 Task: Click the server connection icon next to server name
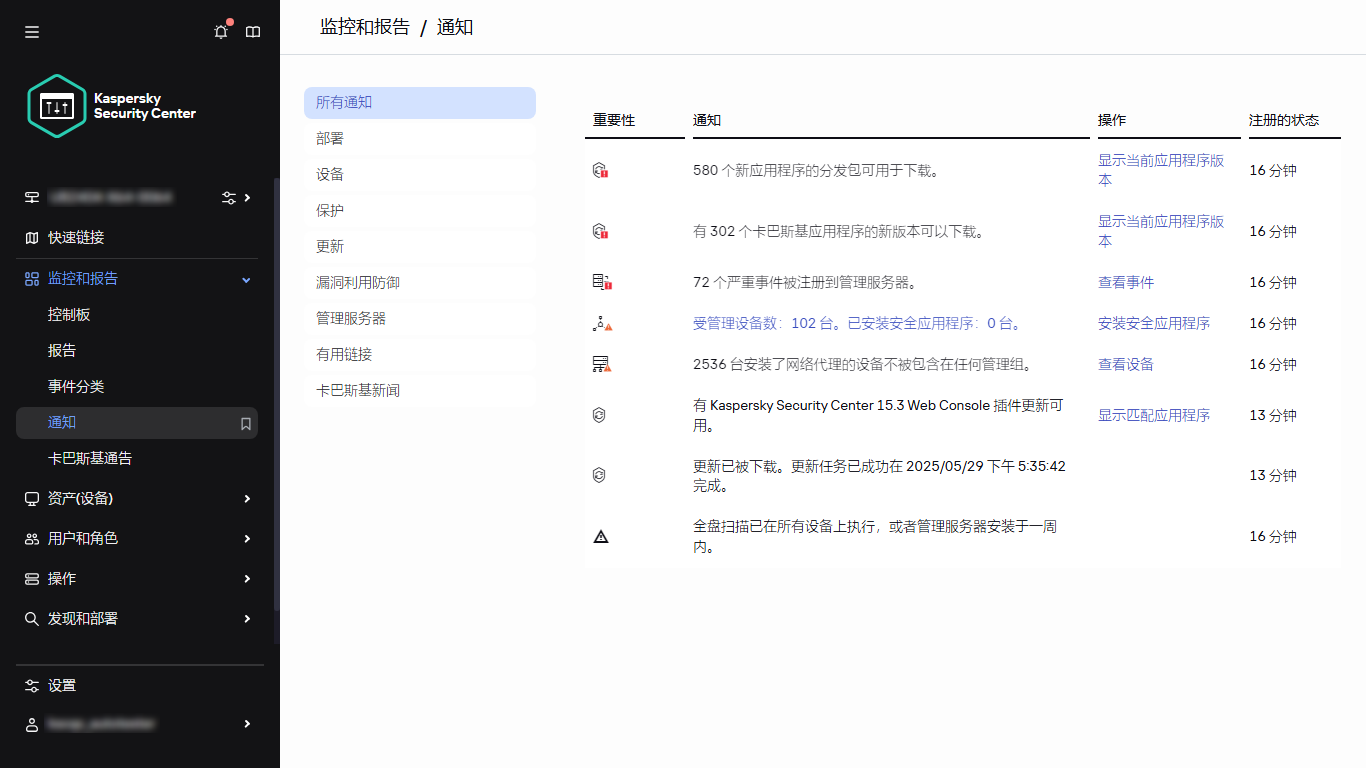point(228,198)
